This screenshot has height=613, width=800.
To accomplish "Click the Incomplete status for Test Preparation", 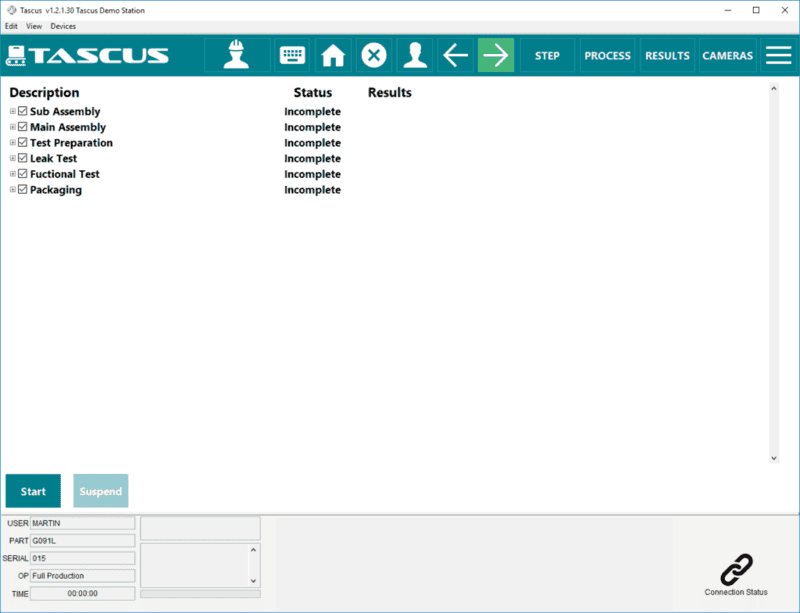I will pyautogui.click(x=312, y=143).
